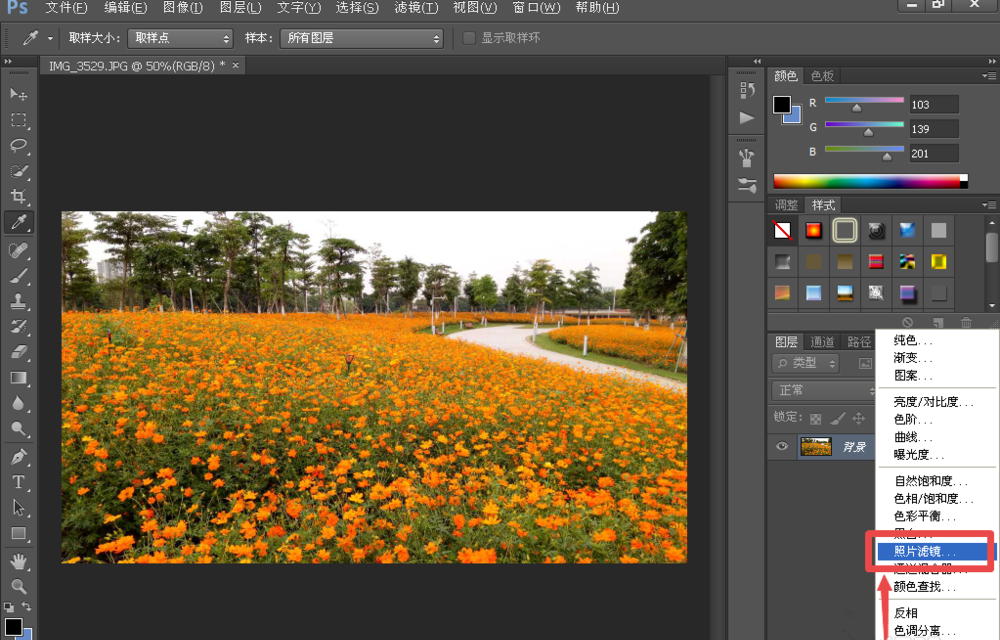The width and height of the screenshot is (1000, 640).
Task: Toggle lock transparent pixels icon
Action: pyautogui.click(x=816, y=418)
